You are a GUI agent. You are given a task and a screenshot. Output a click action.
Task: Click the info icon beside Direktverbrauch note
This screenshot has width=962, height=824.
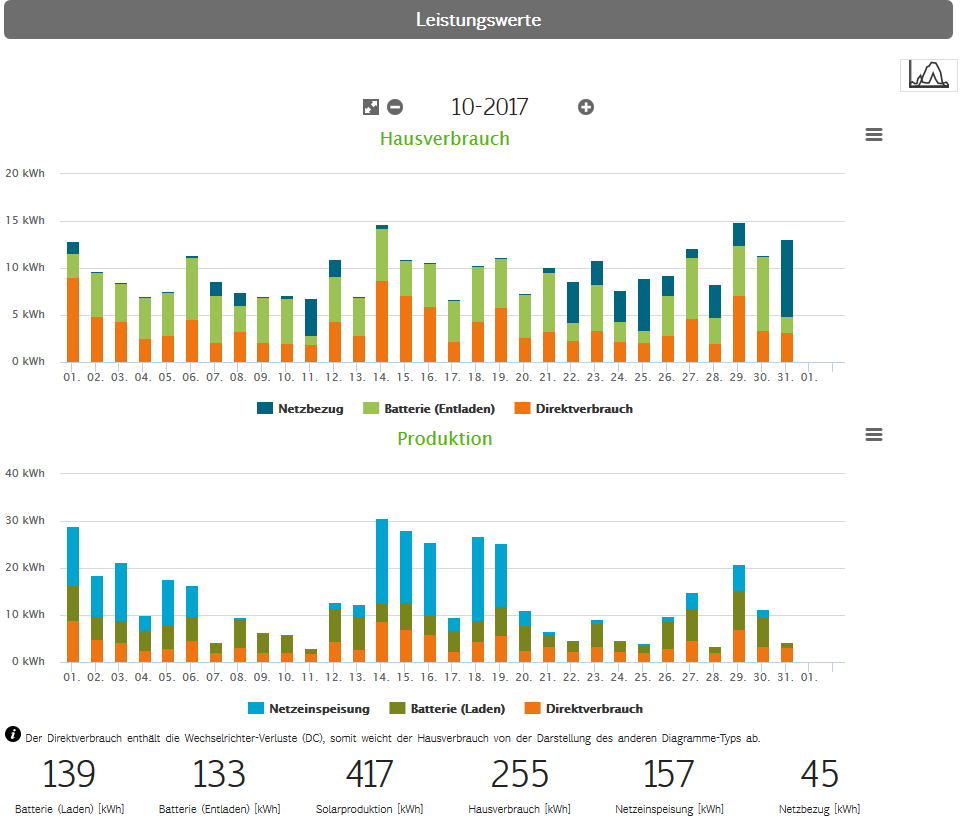pyautogui.click(x=13, y=735)
